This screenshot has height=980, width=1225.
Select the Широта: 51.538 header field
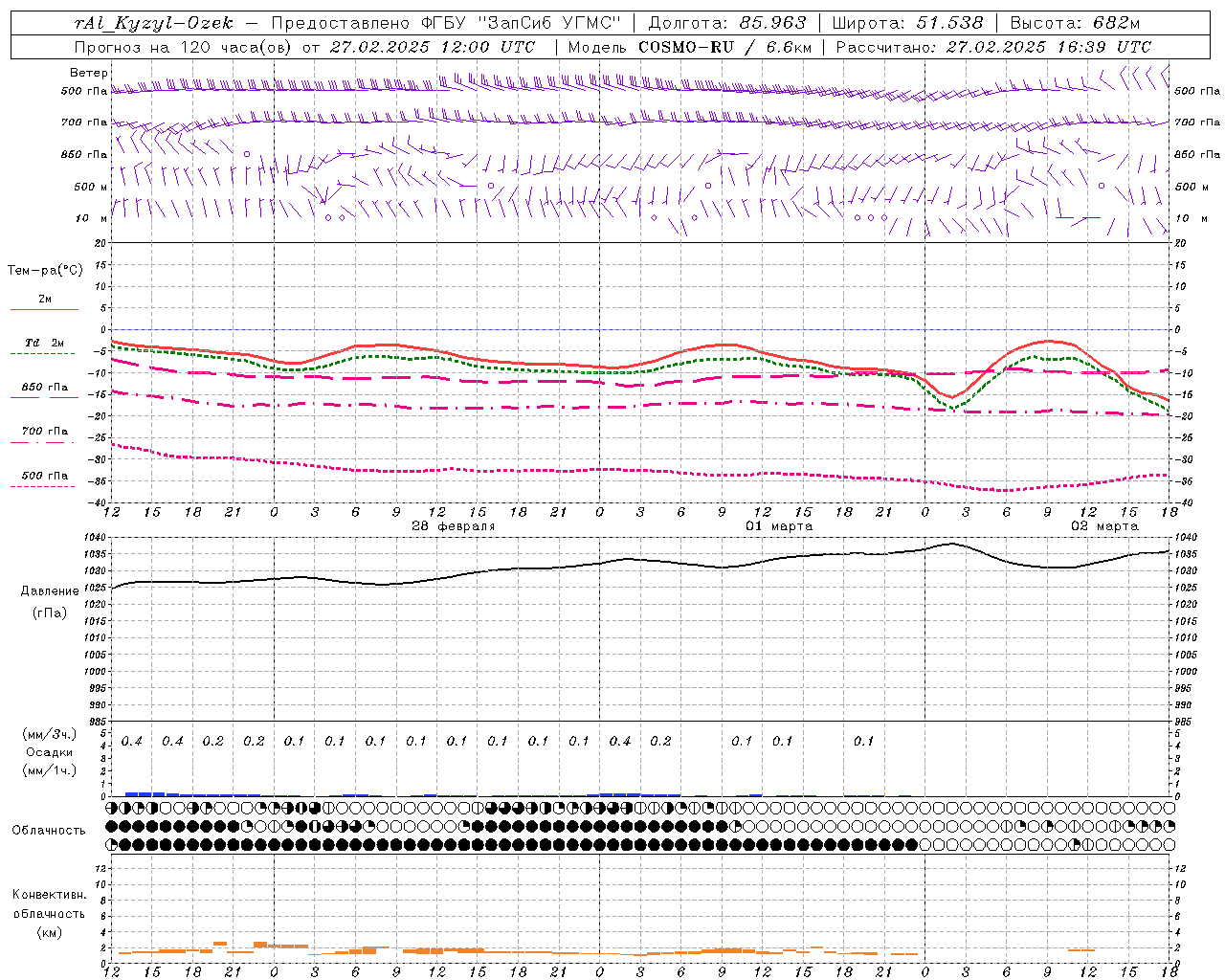click(907, 23)
